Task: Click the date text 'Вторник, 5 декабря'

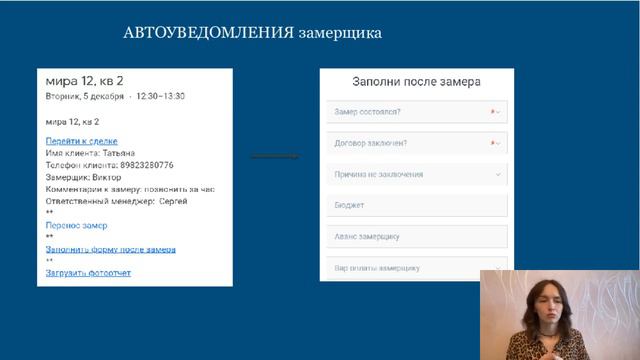Action: 84,96
